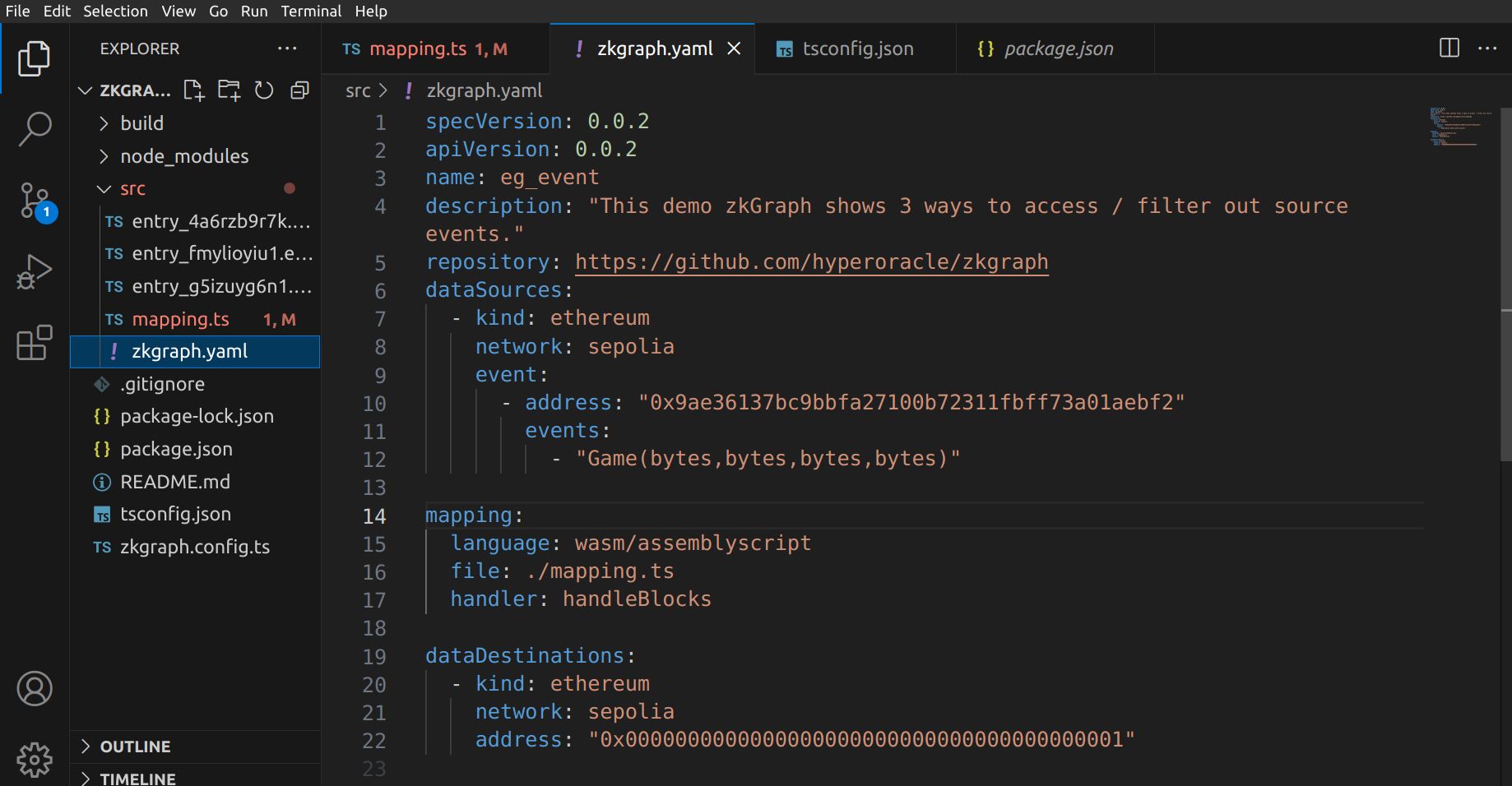Open the Edit menu

point(57,12)
